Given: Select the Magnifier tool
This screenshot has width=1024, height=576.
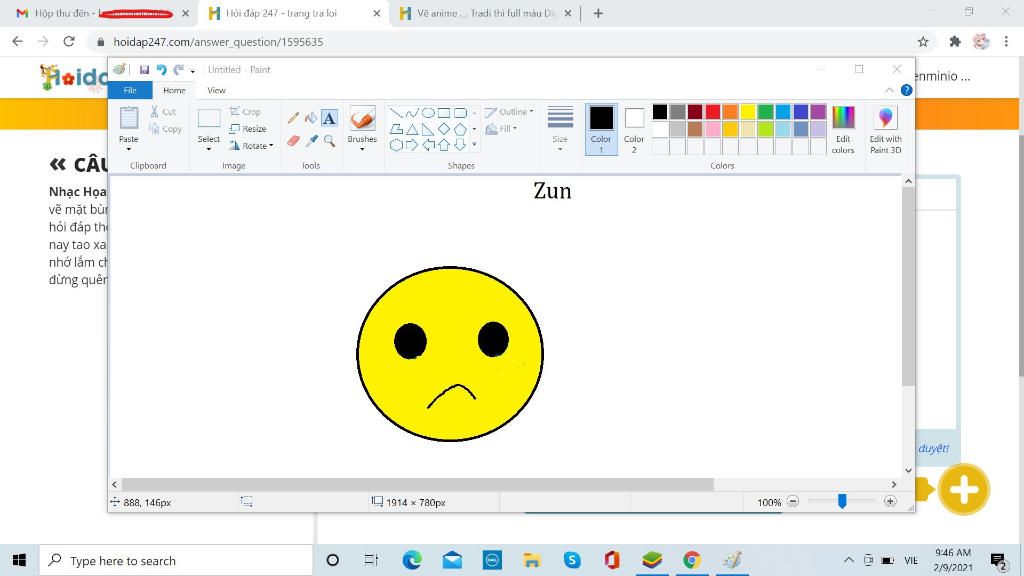Looking at the screenshot, I should (x=329, y=140).
